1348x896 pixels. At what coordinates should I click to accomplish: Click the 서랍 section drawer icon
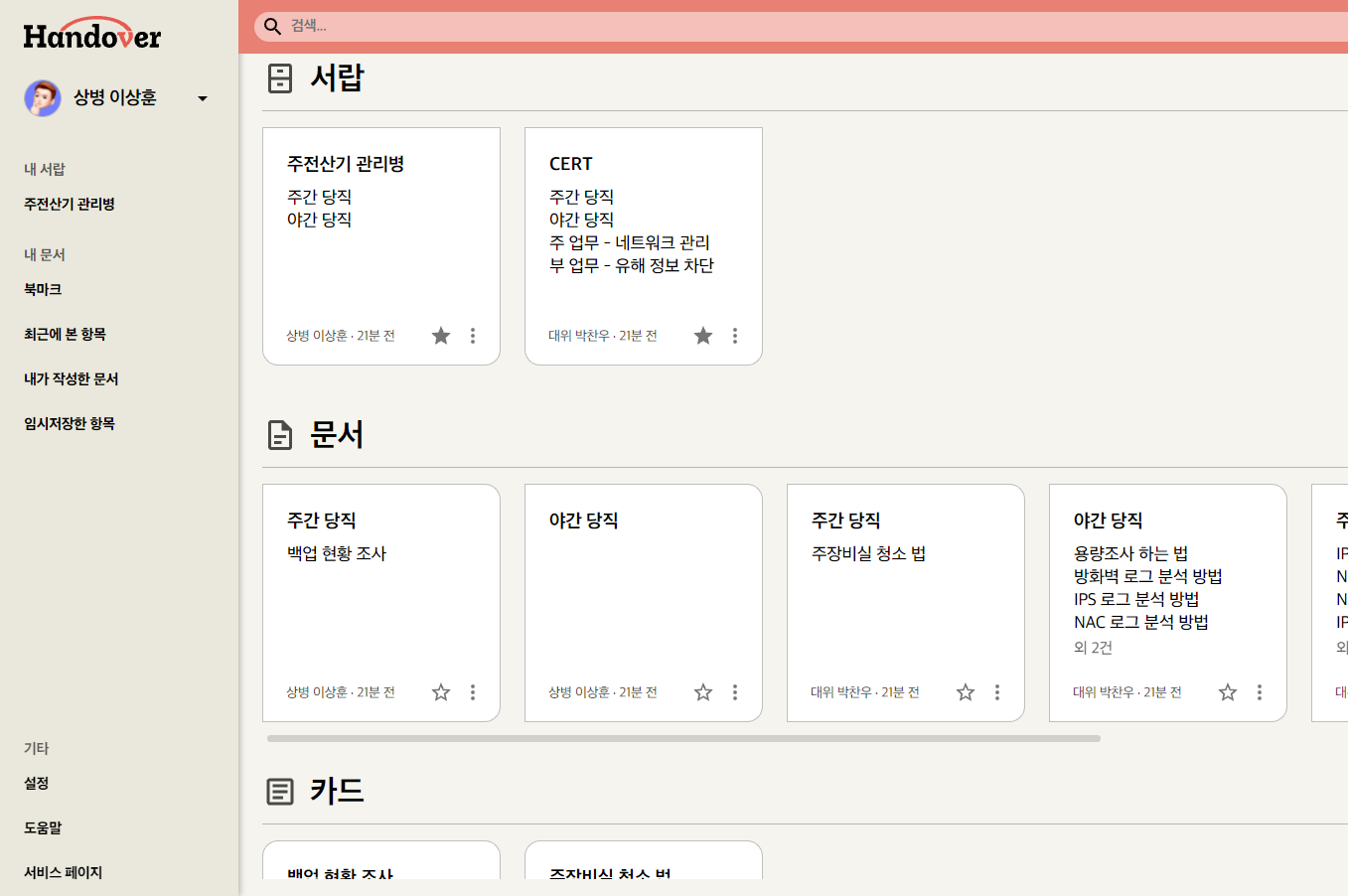click(x=280, y=78)
